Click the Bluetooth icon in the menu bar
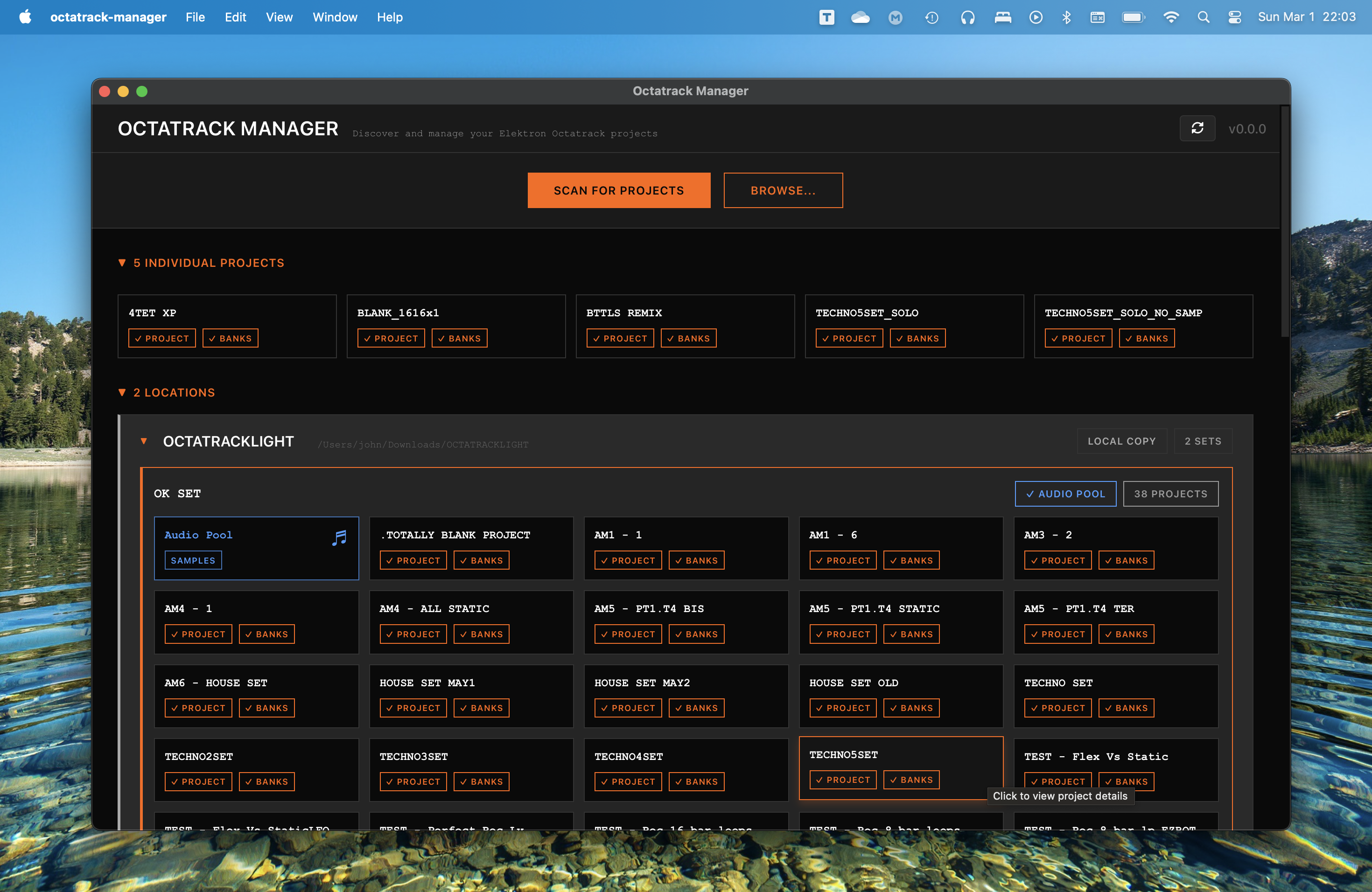Screen dimensions: 1372x892 [x=1066, y=17]
